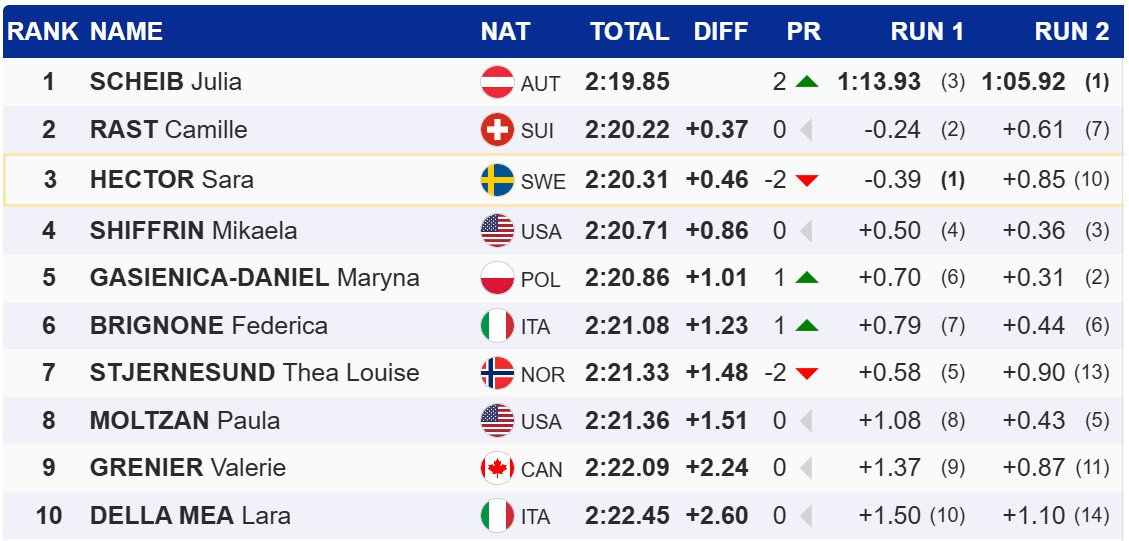
Task: Sort by the RANK column header
Action: 42,32
